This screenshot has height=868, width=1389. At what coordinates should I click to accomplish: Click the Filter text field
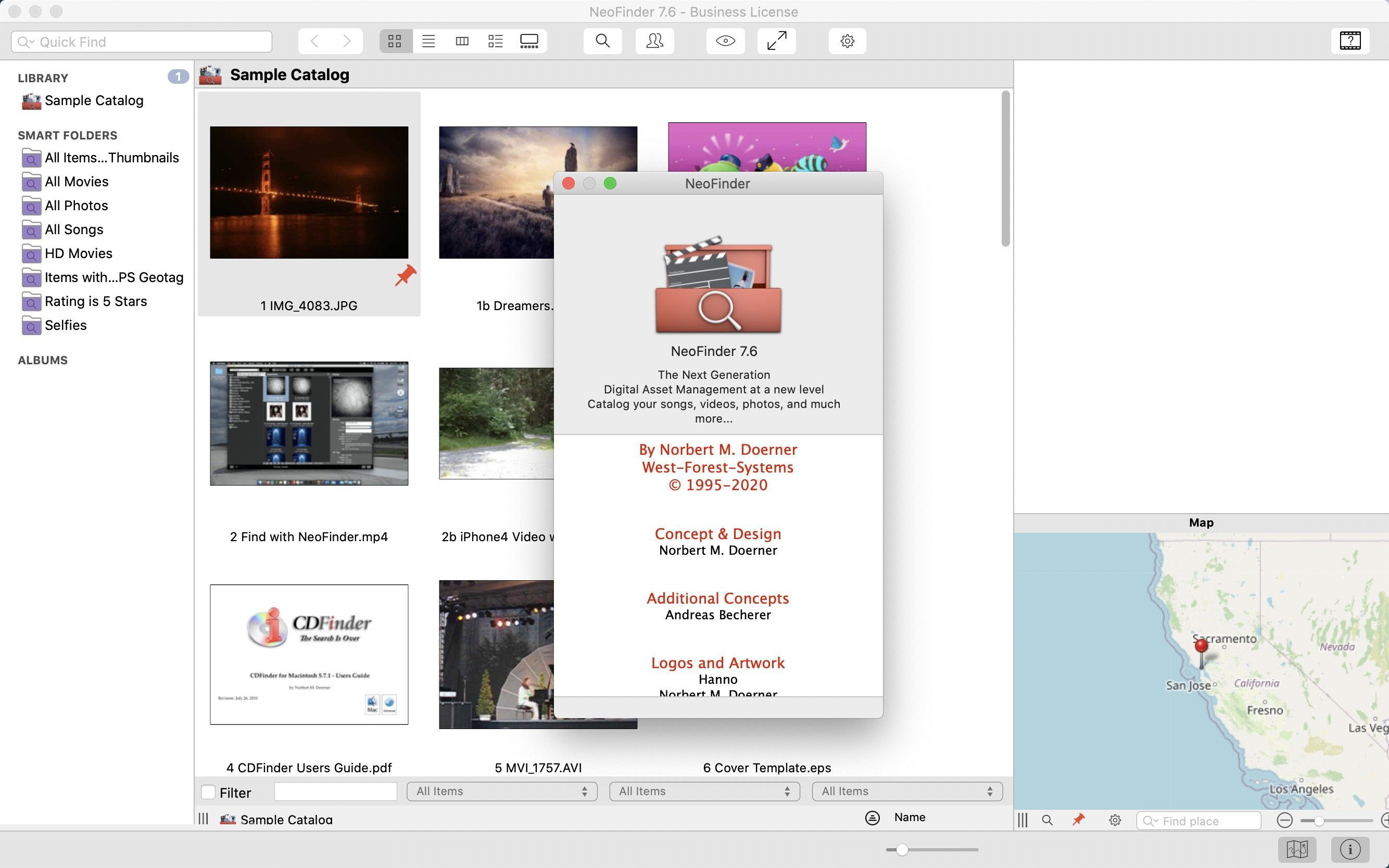click(335, 792)
